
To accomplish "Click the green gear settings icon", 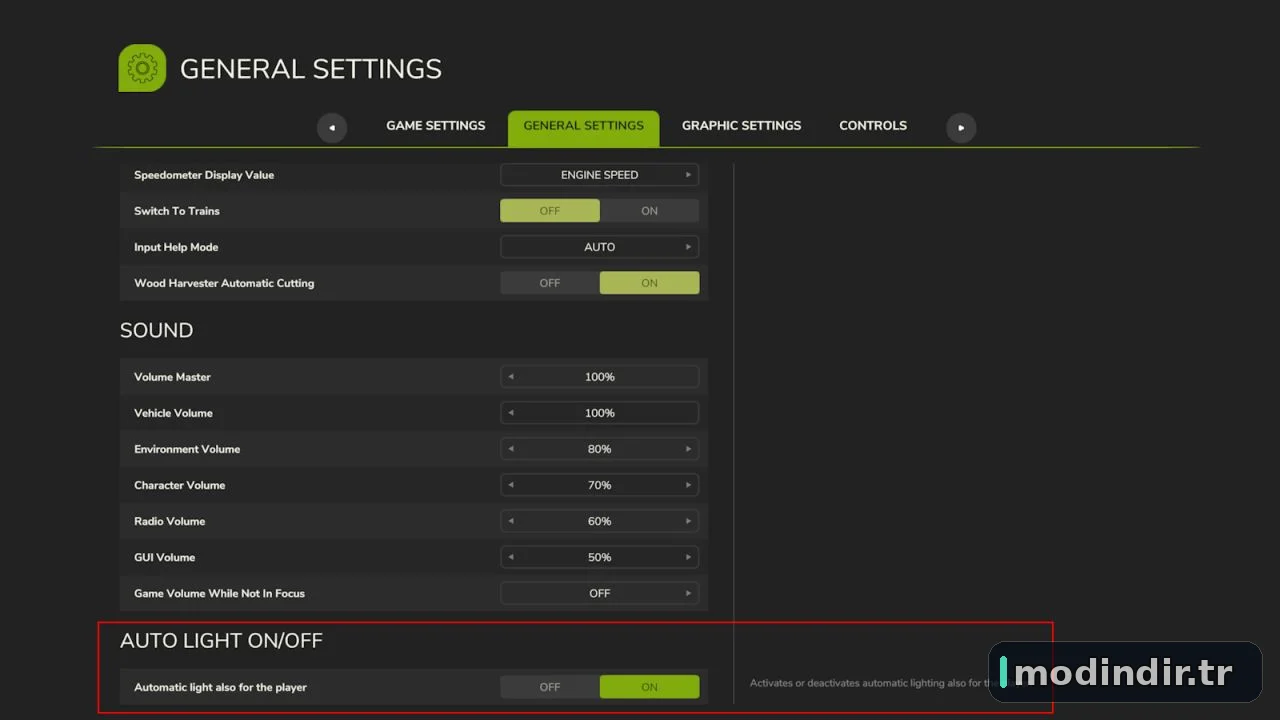I will click(143, 68).
